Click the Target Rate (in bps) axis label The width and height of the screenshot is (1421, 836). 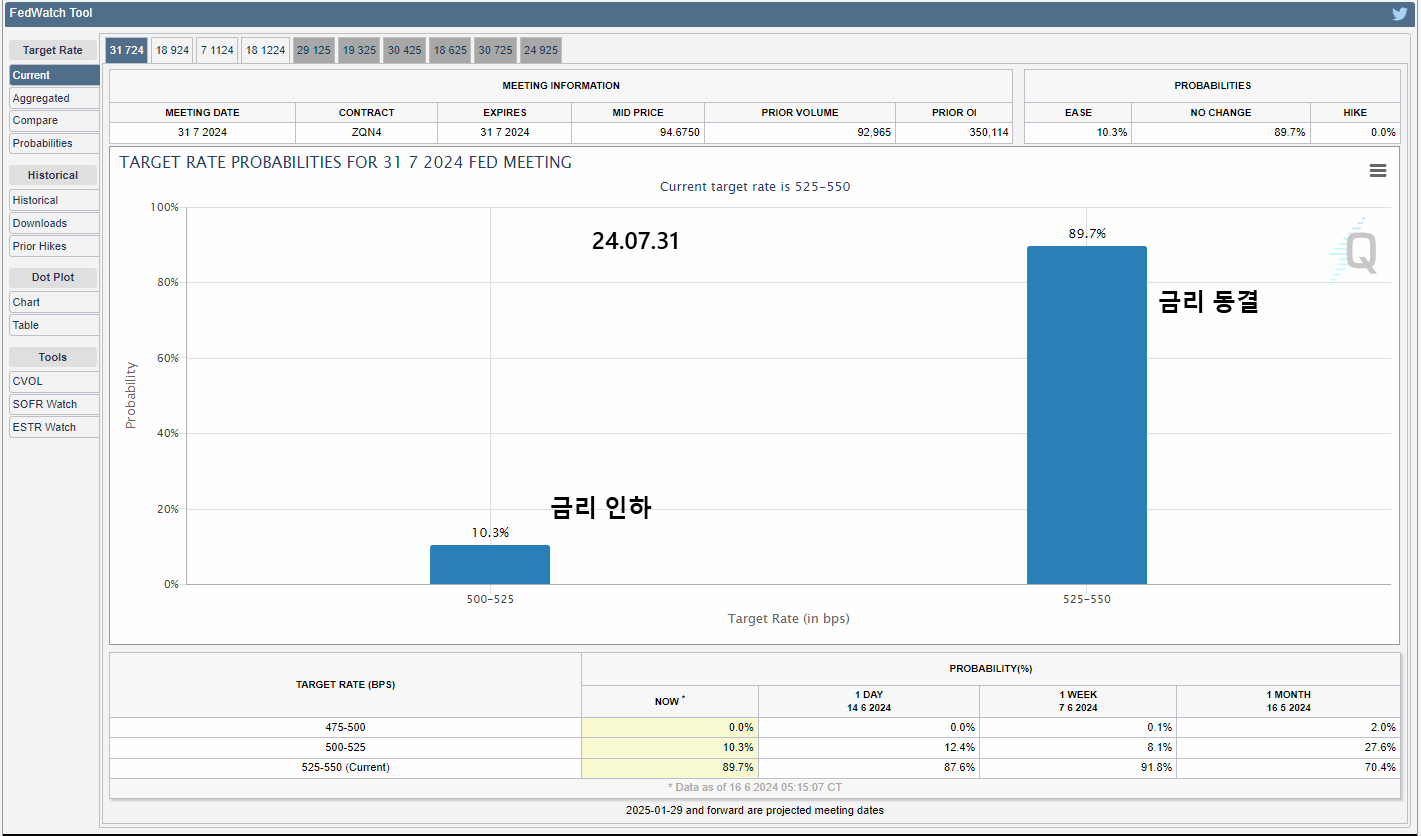pos(788,619)
